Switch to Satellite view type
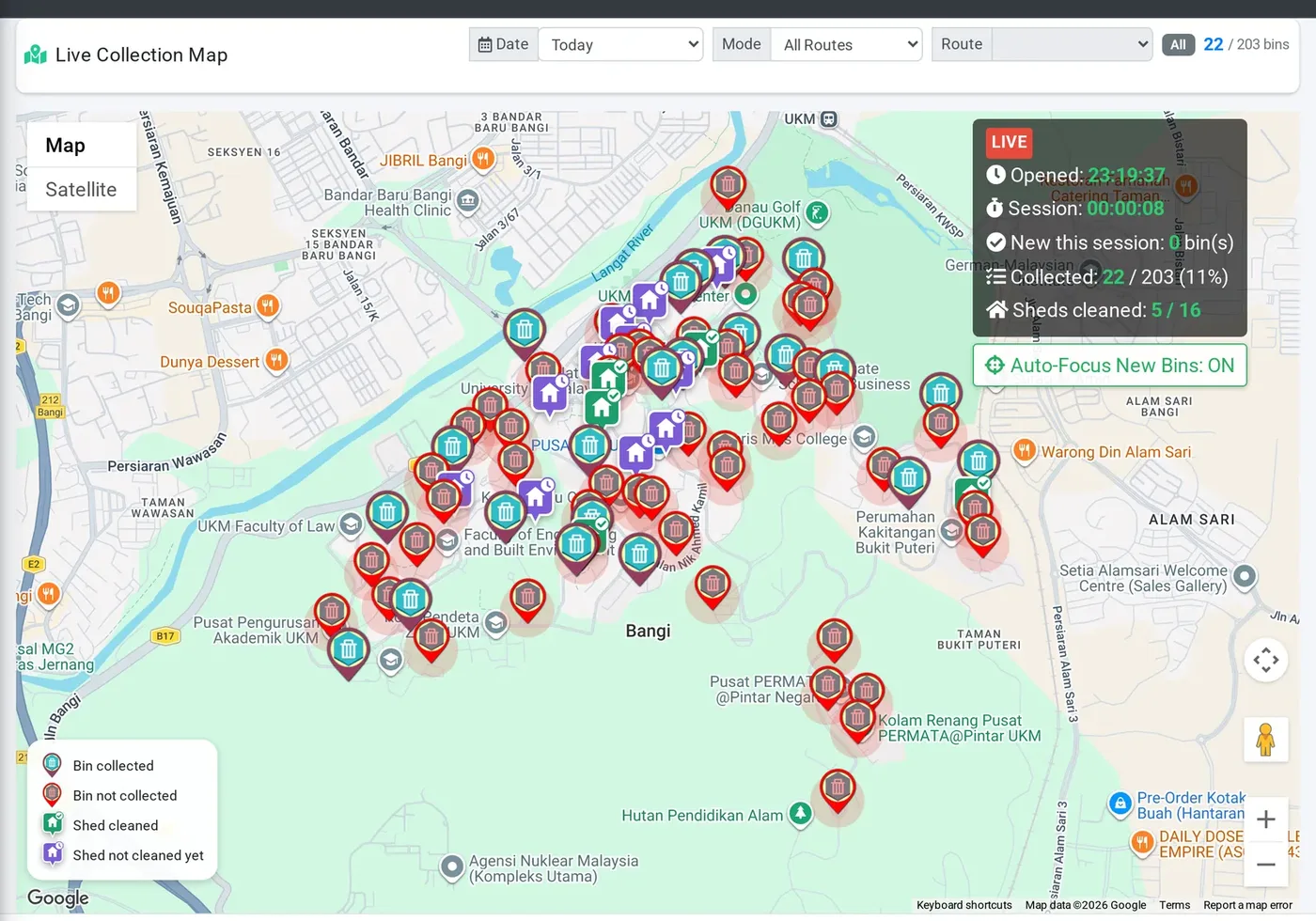 (x=81, y=190)
